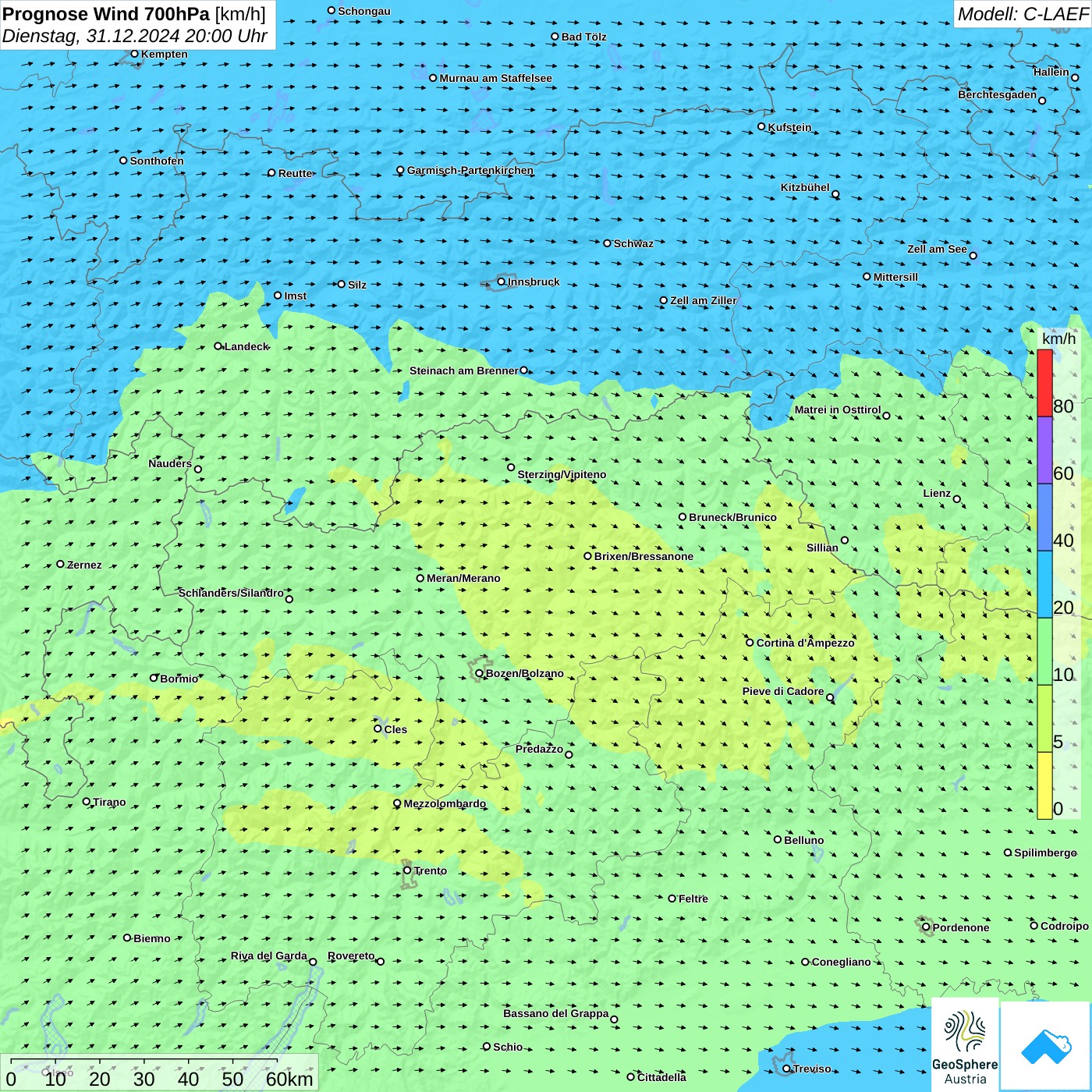The image size is (1092, 1092).
Task: Select the Innsbruck city marker
Action: [502, 282]
